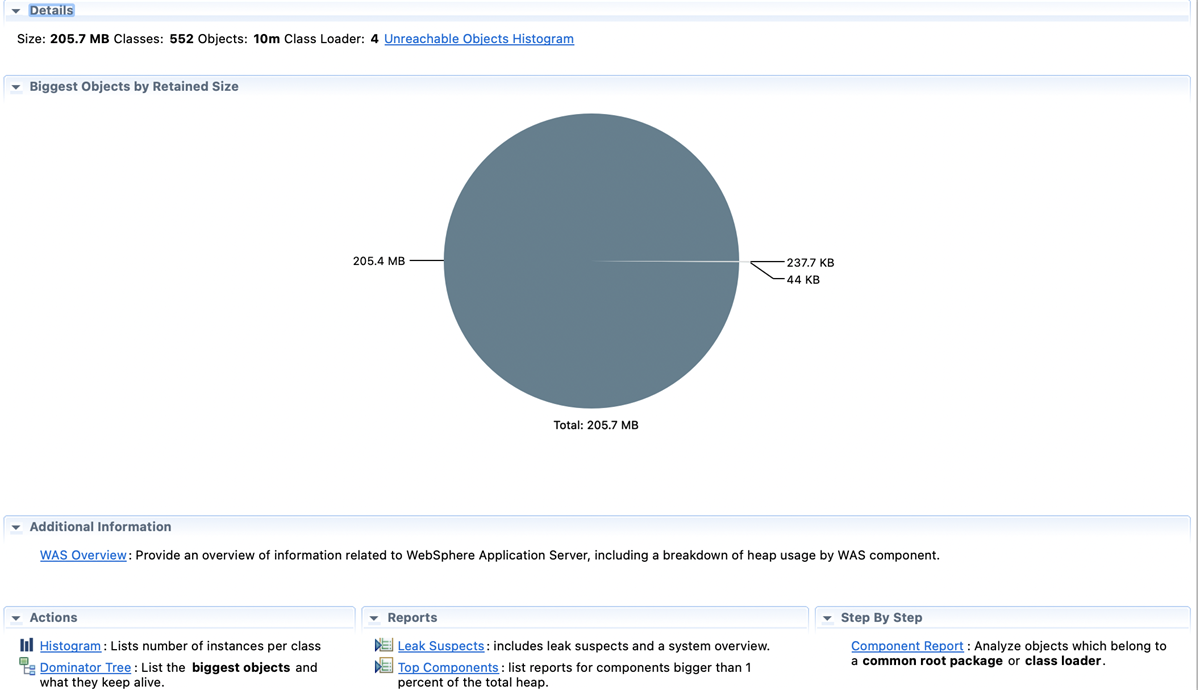Image resolution: width=1200 pixels, height=690 pixels.
Task: Click the Top Components report icon
Action: (384, 666)
